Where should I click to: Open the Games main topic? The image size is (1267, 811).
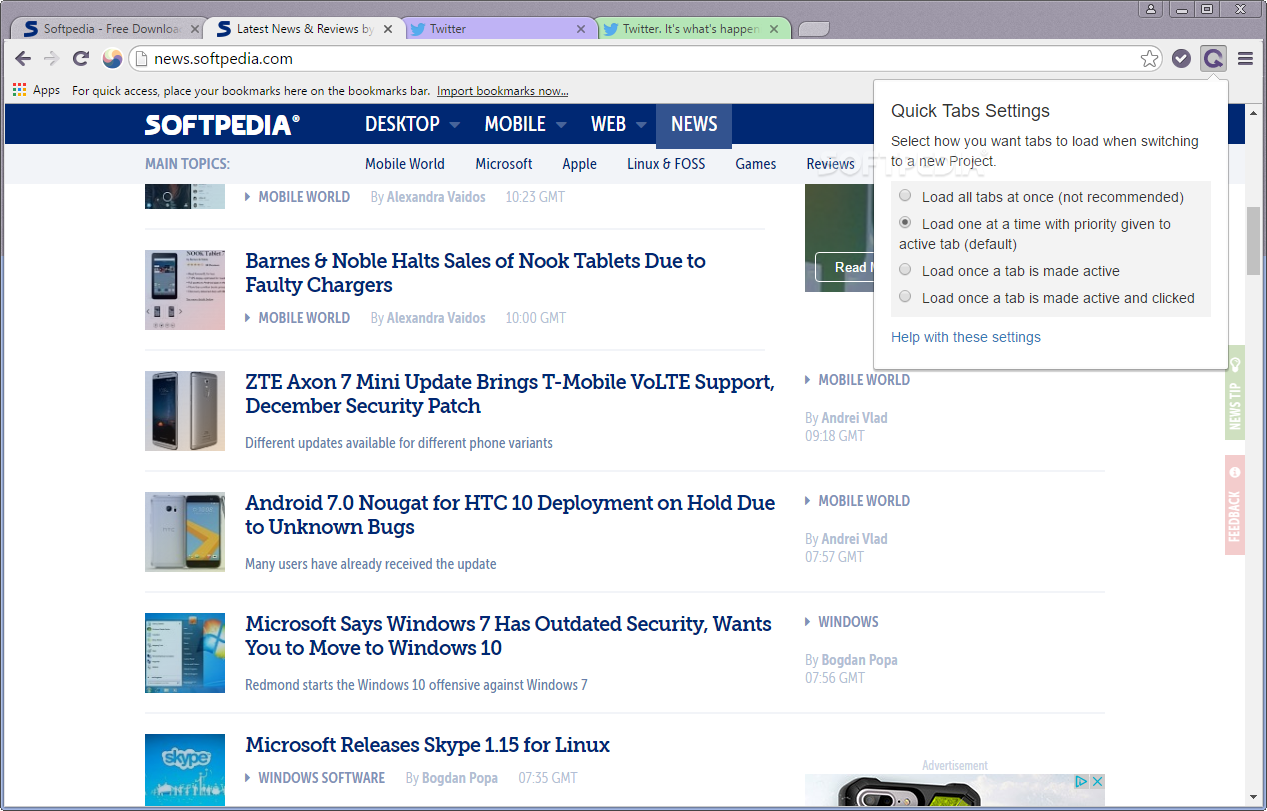756,164
